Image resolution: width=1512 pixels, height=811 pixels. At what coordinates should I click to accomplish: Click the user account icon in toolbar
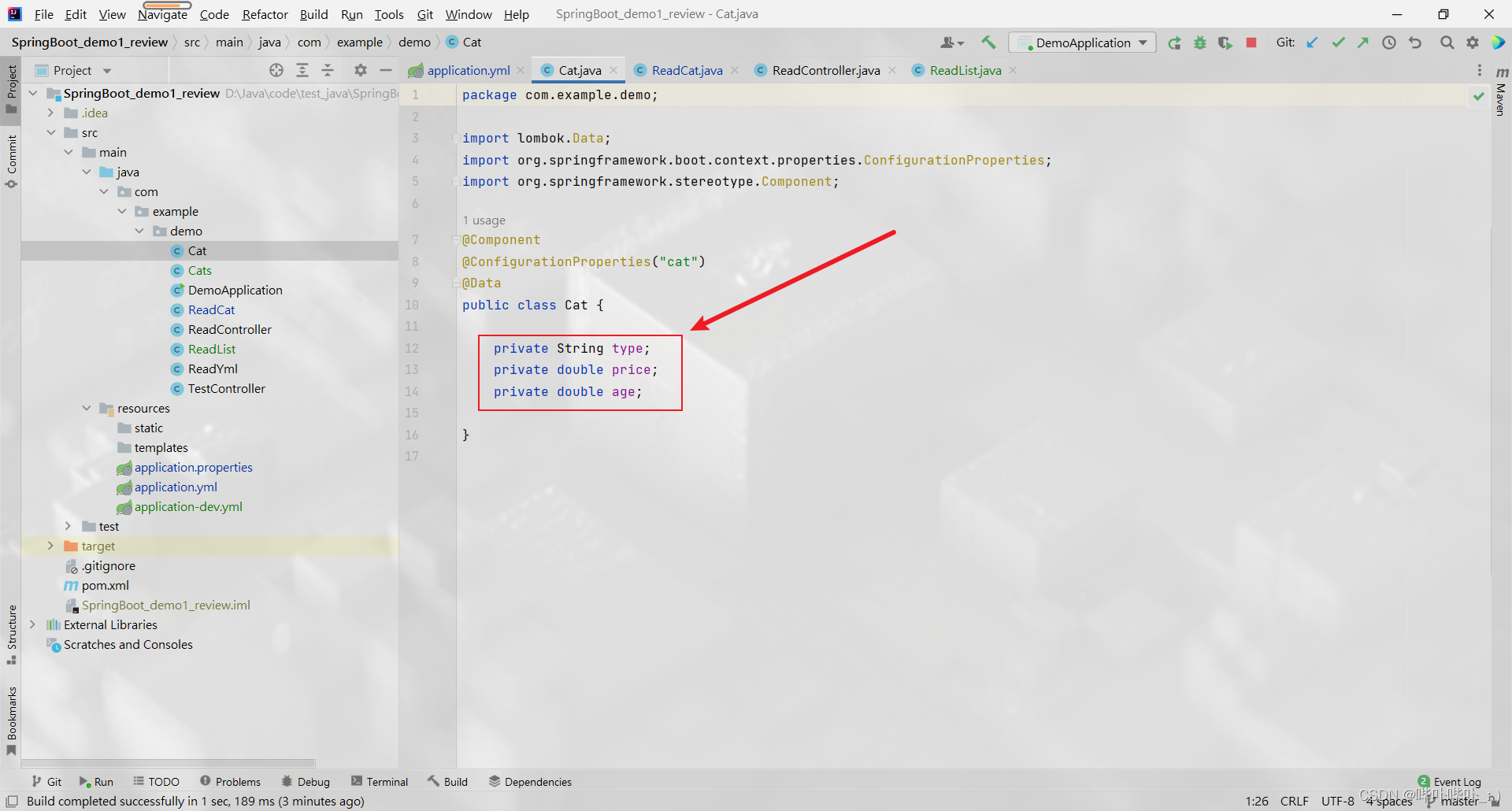point(952,43)
